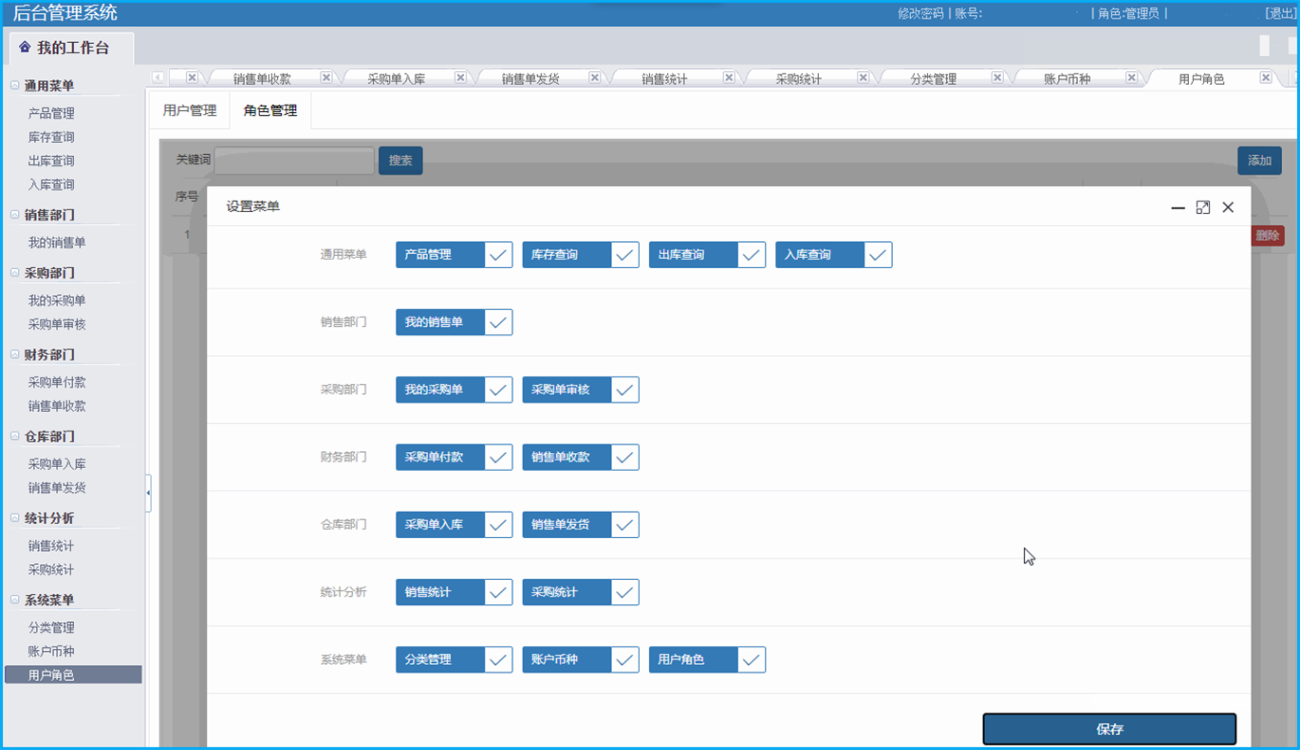
Task: Open 采购单审核 in the sidebar
Action: [x=57, y=324]
